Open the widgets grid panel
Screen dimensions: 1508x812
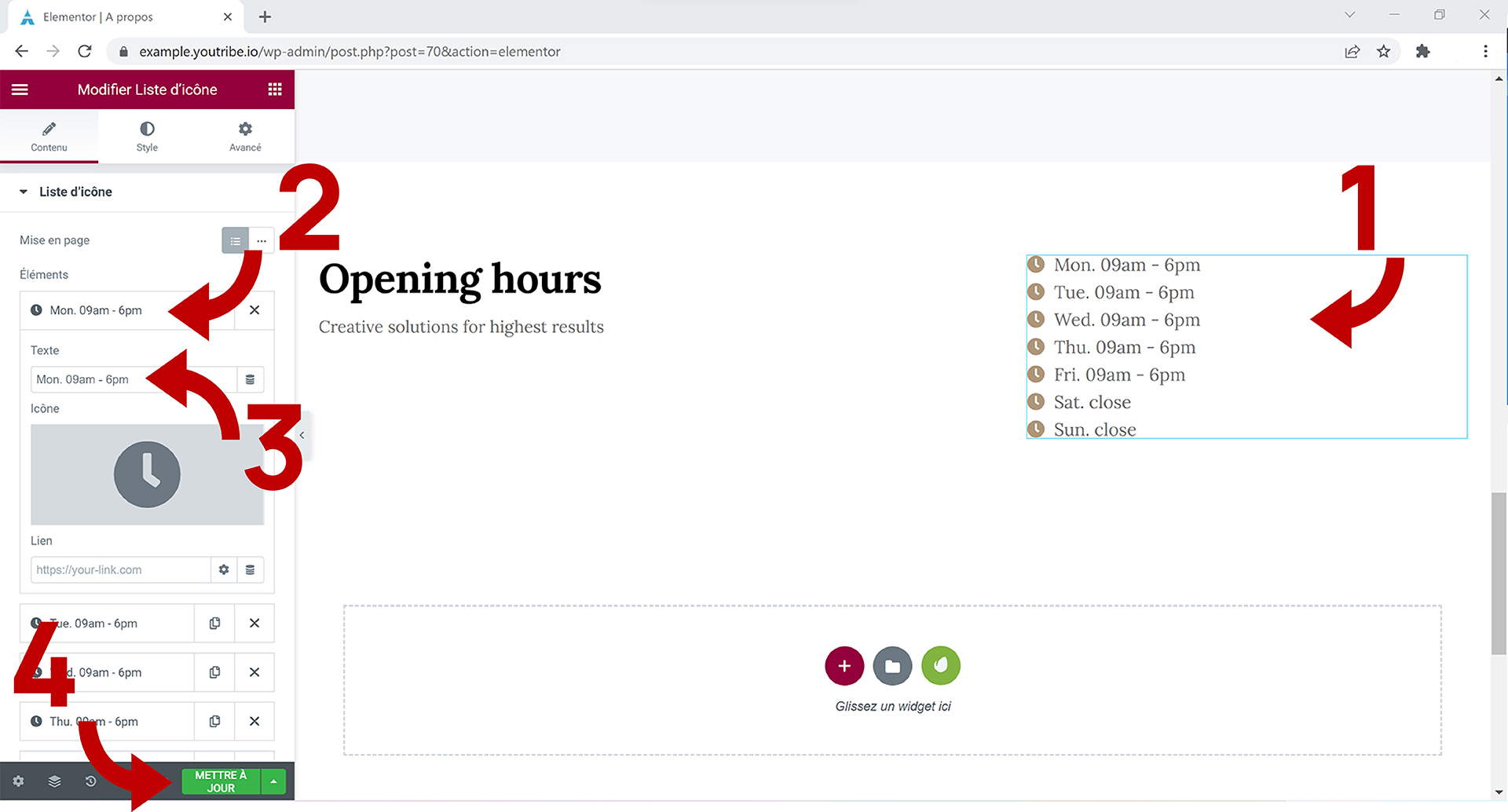coord(275,90)
